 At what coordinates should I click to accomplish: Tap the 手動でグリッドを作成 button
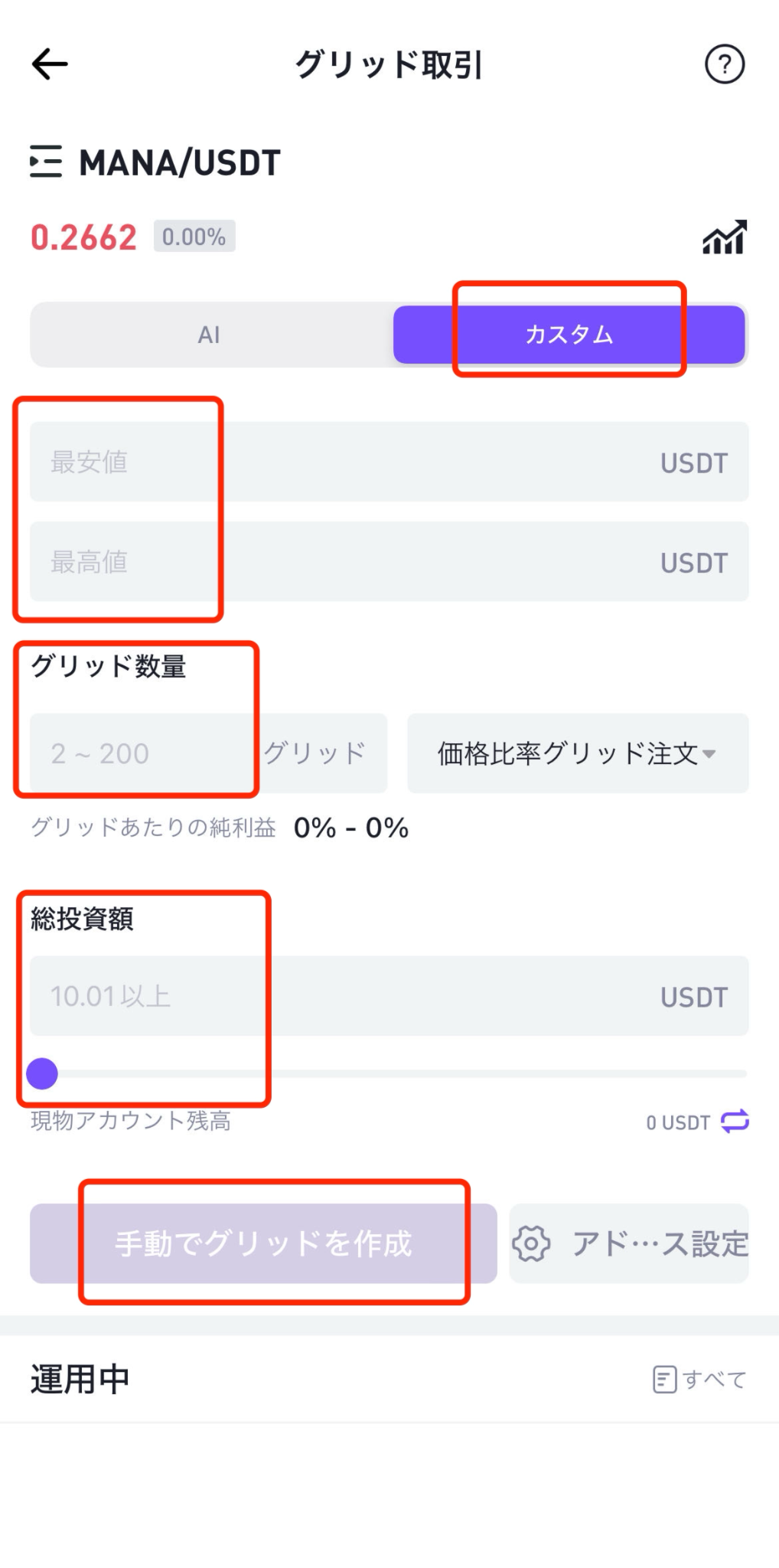coord(263,1243)
